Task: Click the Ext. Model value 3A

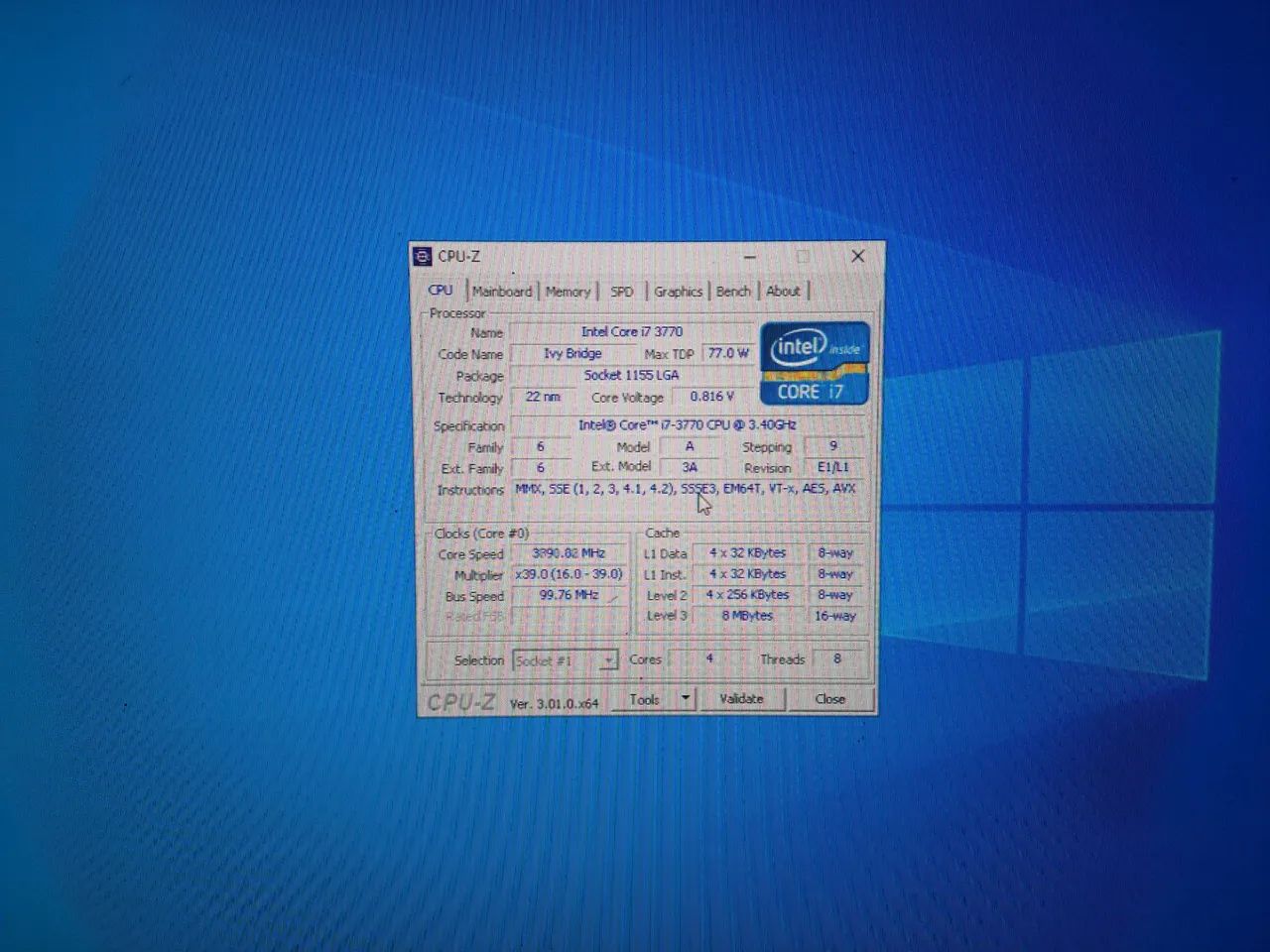Action: point(690,467)
